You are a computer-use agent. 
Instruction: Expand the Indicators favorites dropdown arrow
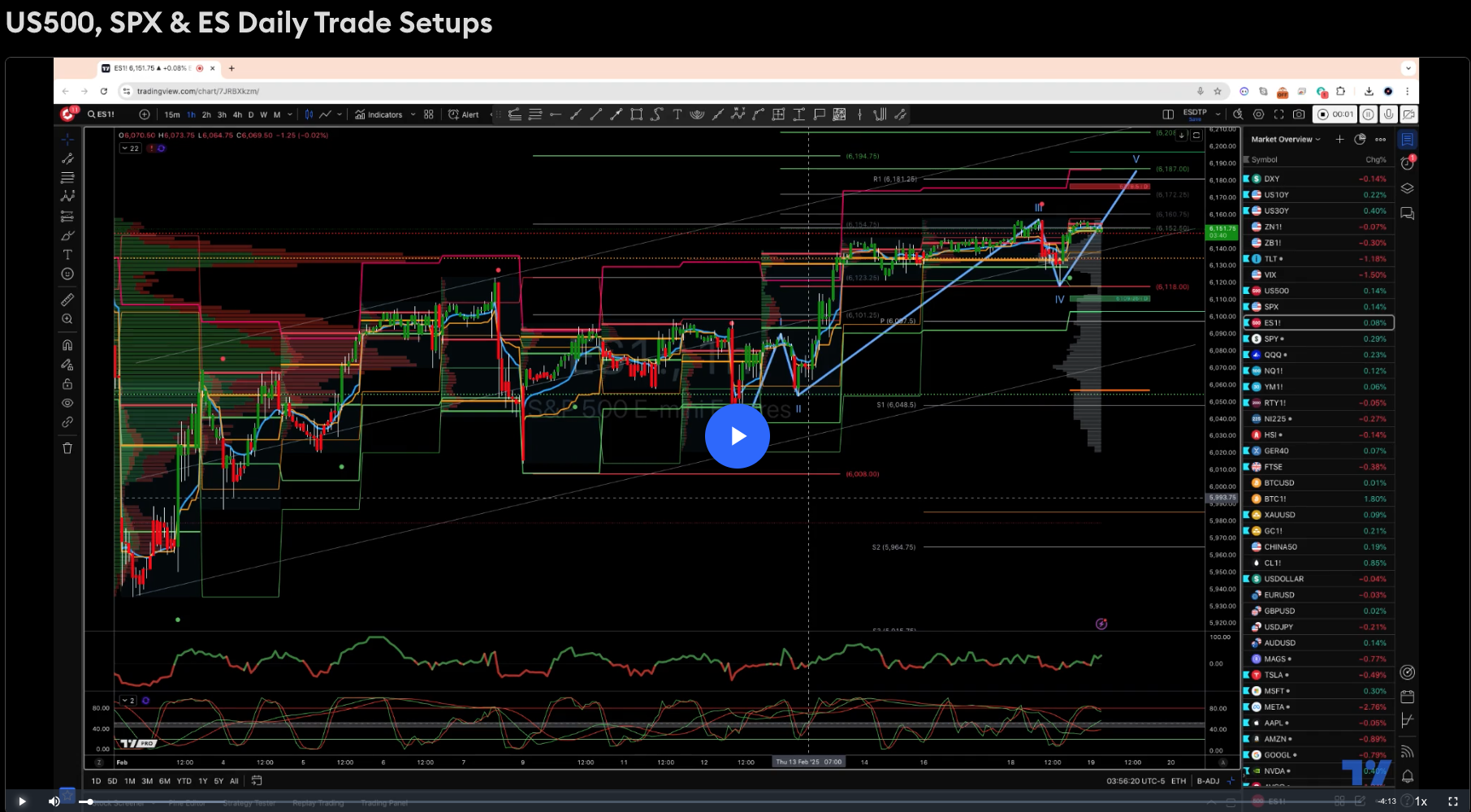point(413,114)
